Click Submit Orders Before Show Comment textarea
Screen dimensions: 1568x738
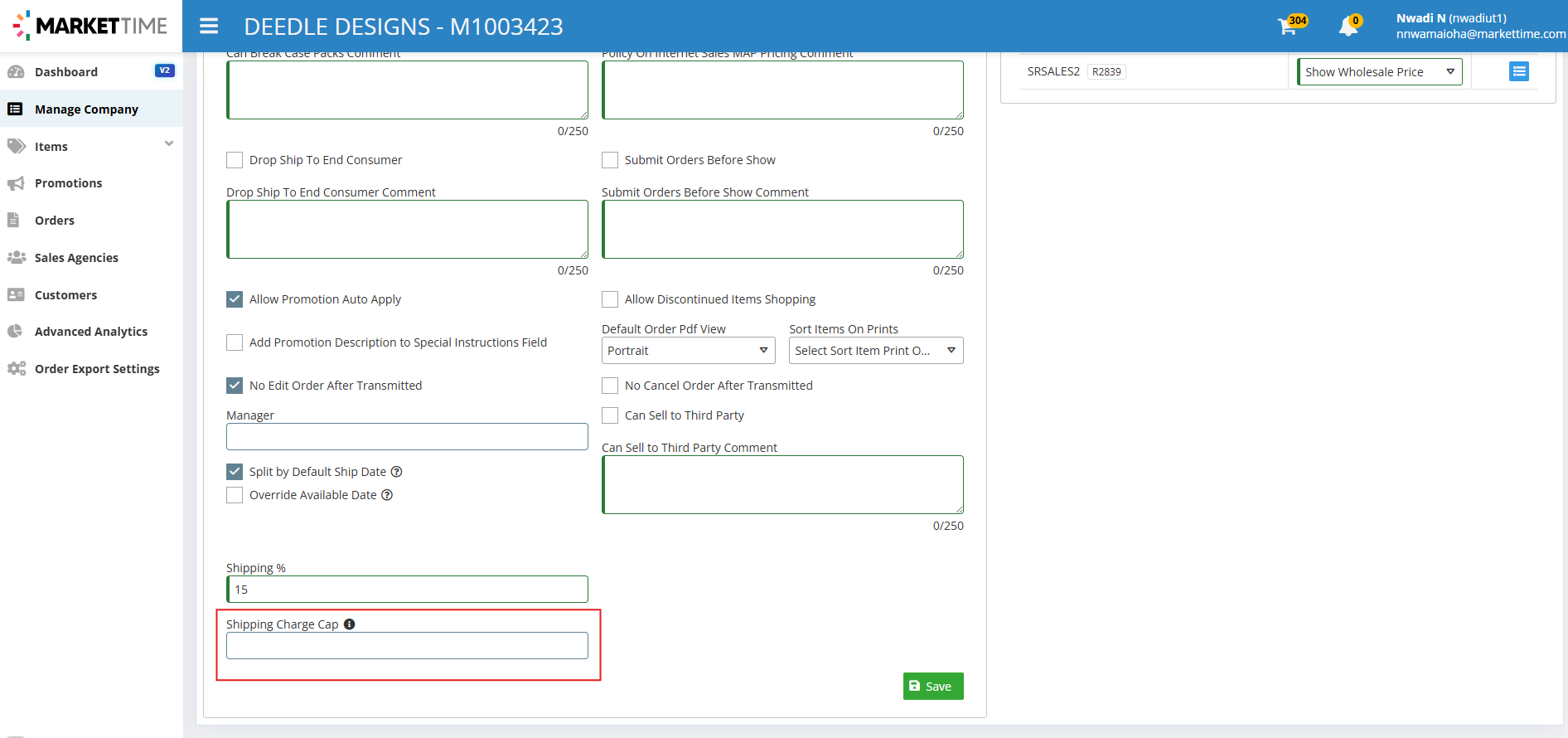click(782, 230)
